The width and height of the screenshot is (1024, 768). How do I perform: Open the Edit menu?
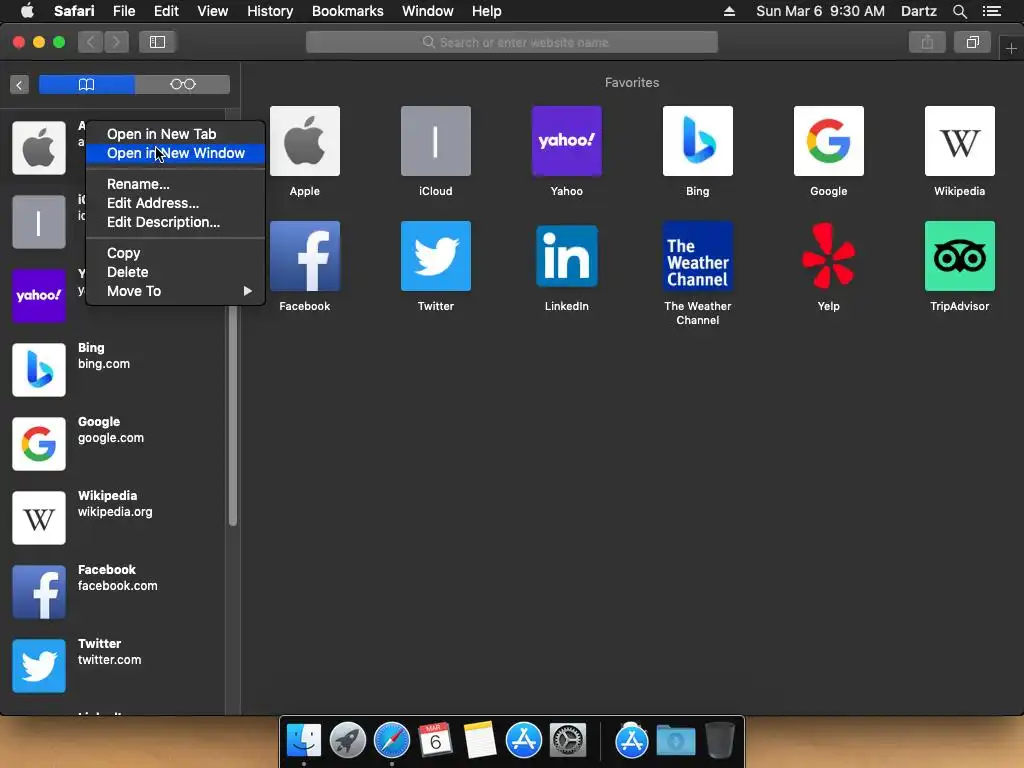(x=166, y=11)
